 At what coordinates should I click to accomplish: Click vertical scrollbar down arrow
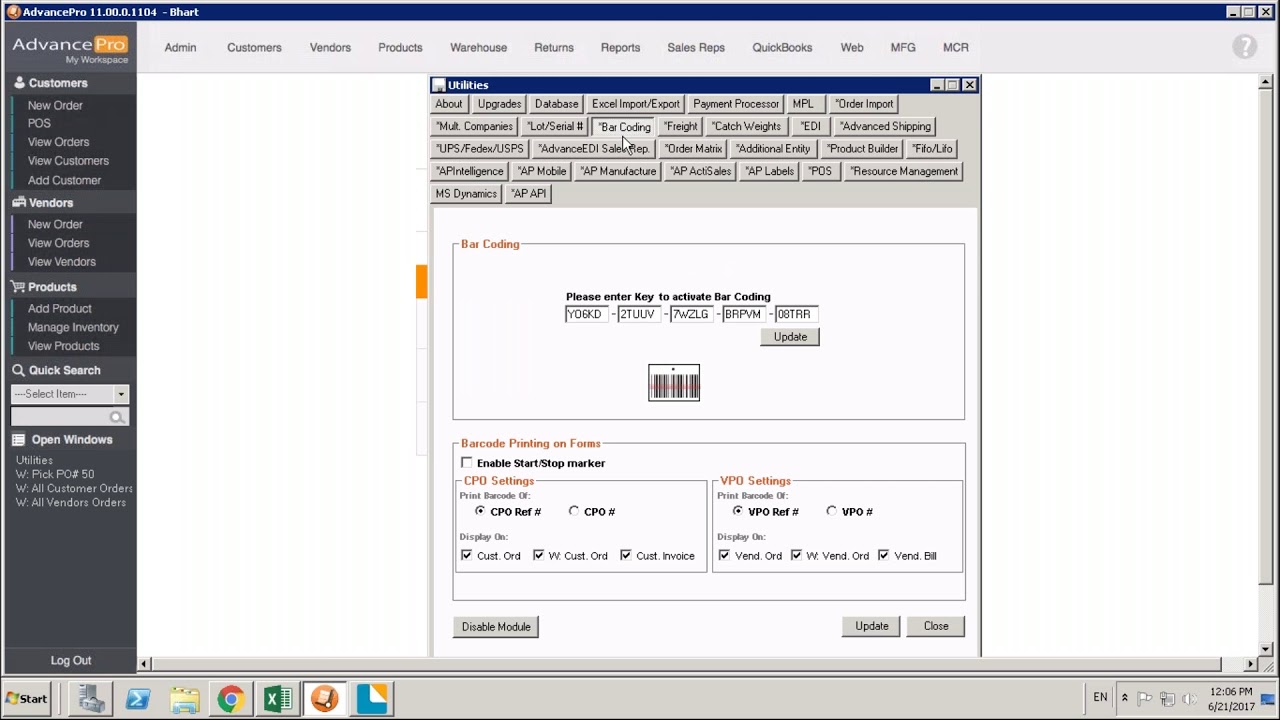point(1266,649)
